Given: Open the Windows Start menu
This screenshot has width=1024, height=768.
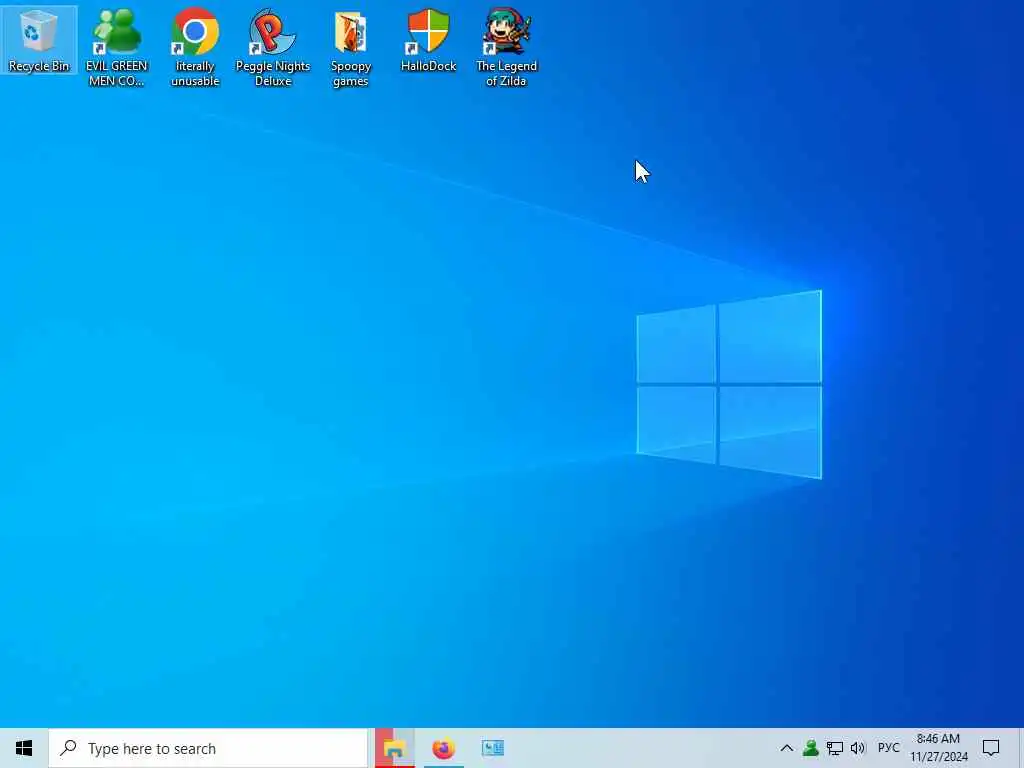Looking at the screenshot, I should tap(24, 748).
